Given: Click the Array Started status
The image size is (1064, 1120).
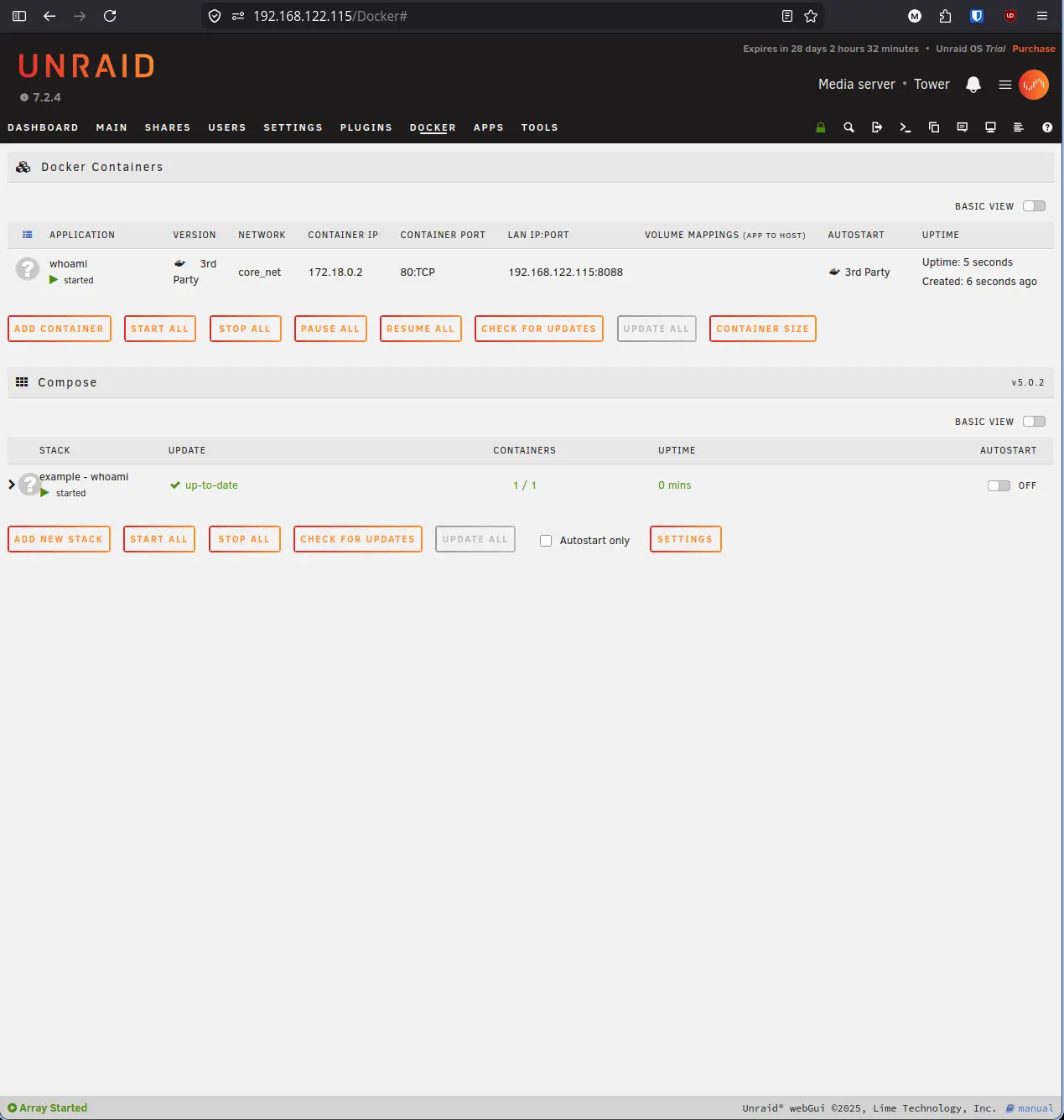Looking at the screenshot, I should [48, 1108].
